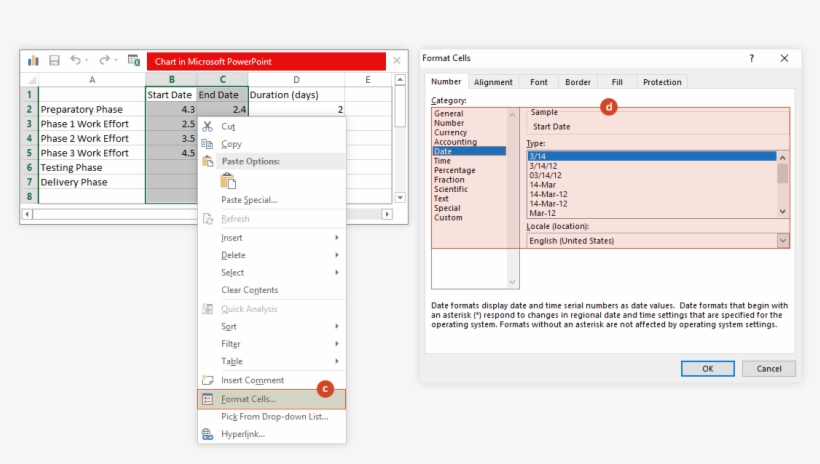The width and height of the screenshot is (820, 464).
Task: Expand the Insert submenu
Action: click(x=336, y=238)
